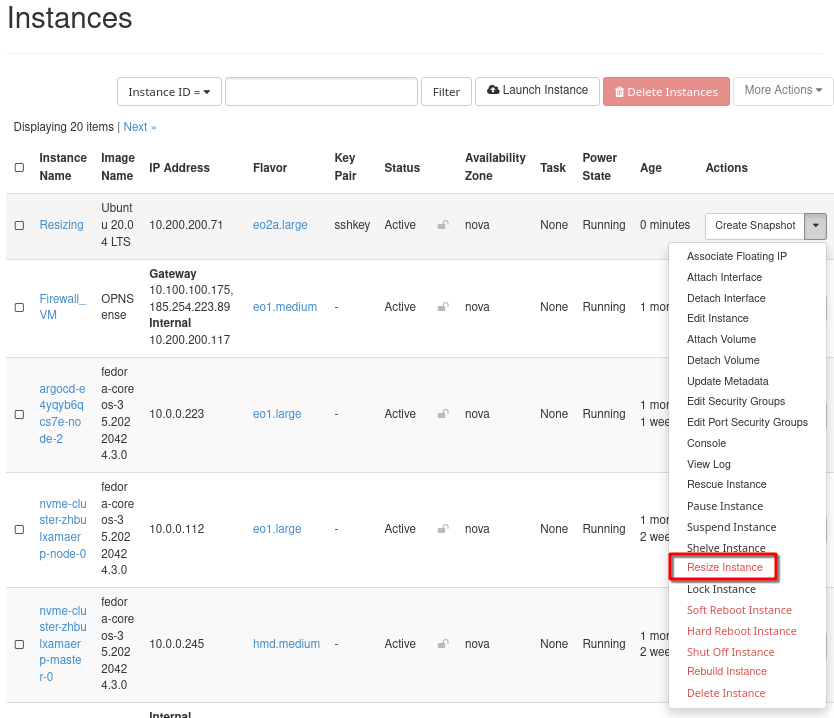Pick Hard Reboot Instance in the menu

point(741,631)
